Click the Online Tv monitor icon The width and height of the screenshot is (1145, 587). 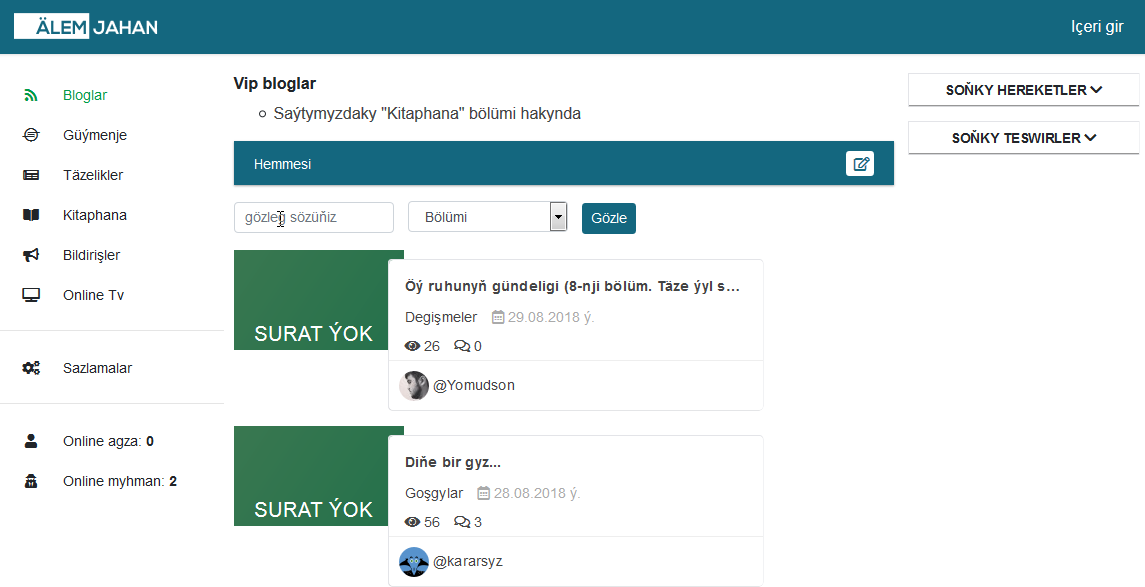click(x=31, y=295)
